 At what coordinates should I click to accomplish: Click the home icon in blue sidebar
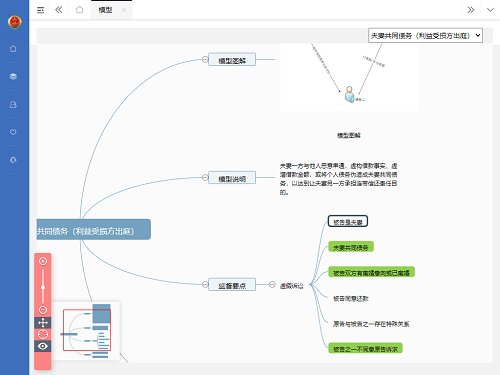(x=13, y=49)
